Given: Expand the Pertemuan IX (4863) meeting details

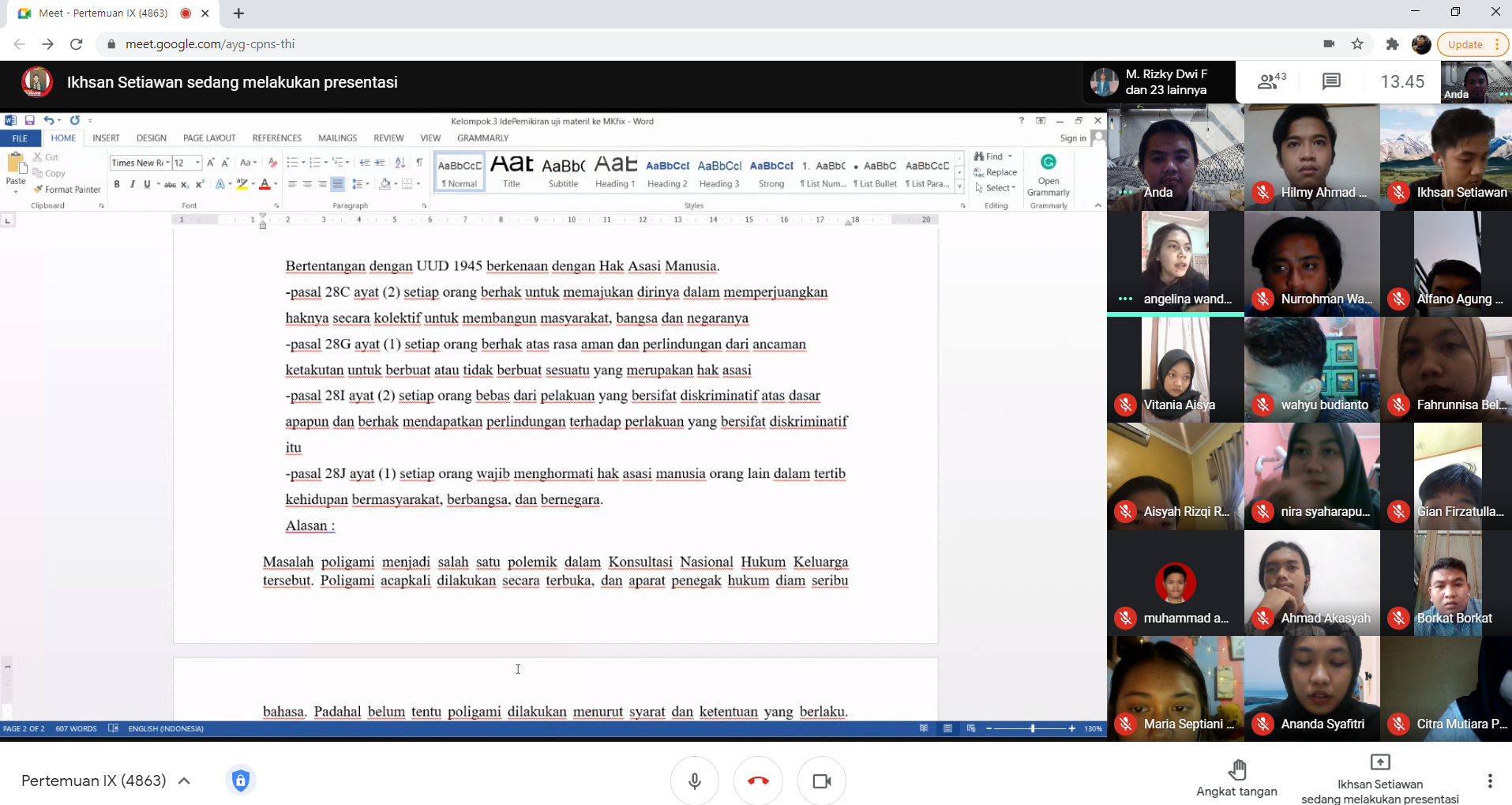Looking at the screenshot, I should 184,781.
